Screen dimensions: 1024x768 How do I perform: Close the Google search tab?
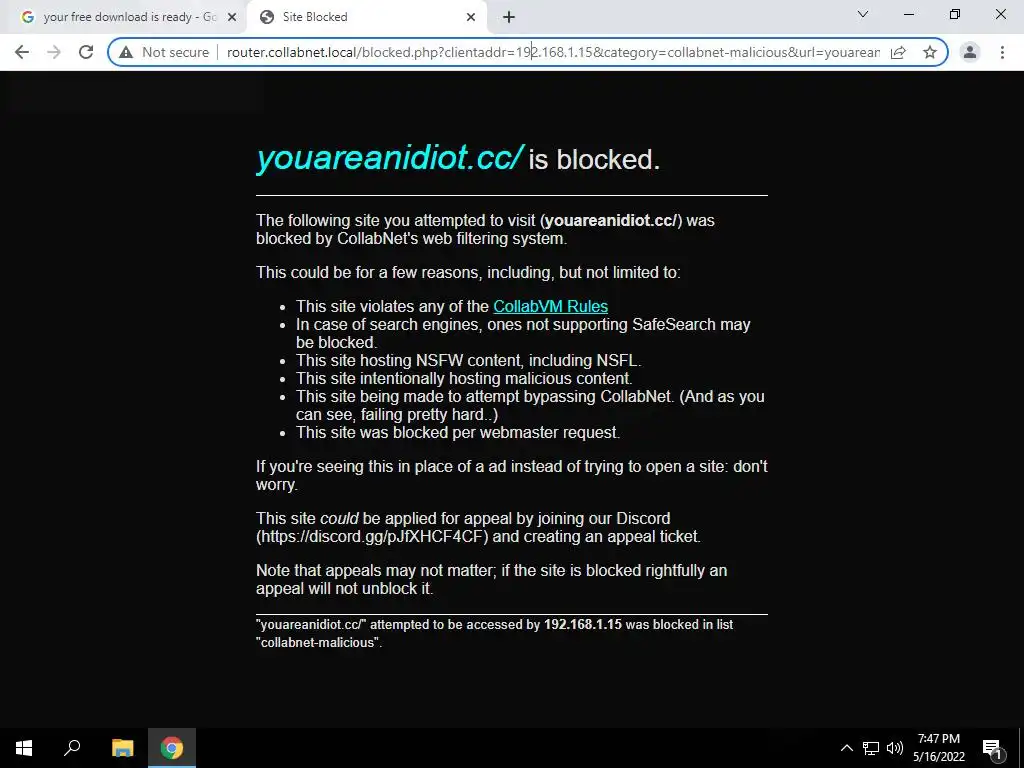point(232,17)
